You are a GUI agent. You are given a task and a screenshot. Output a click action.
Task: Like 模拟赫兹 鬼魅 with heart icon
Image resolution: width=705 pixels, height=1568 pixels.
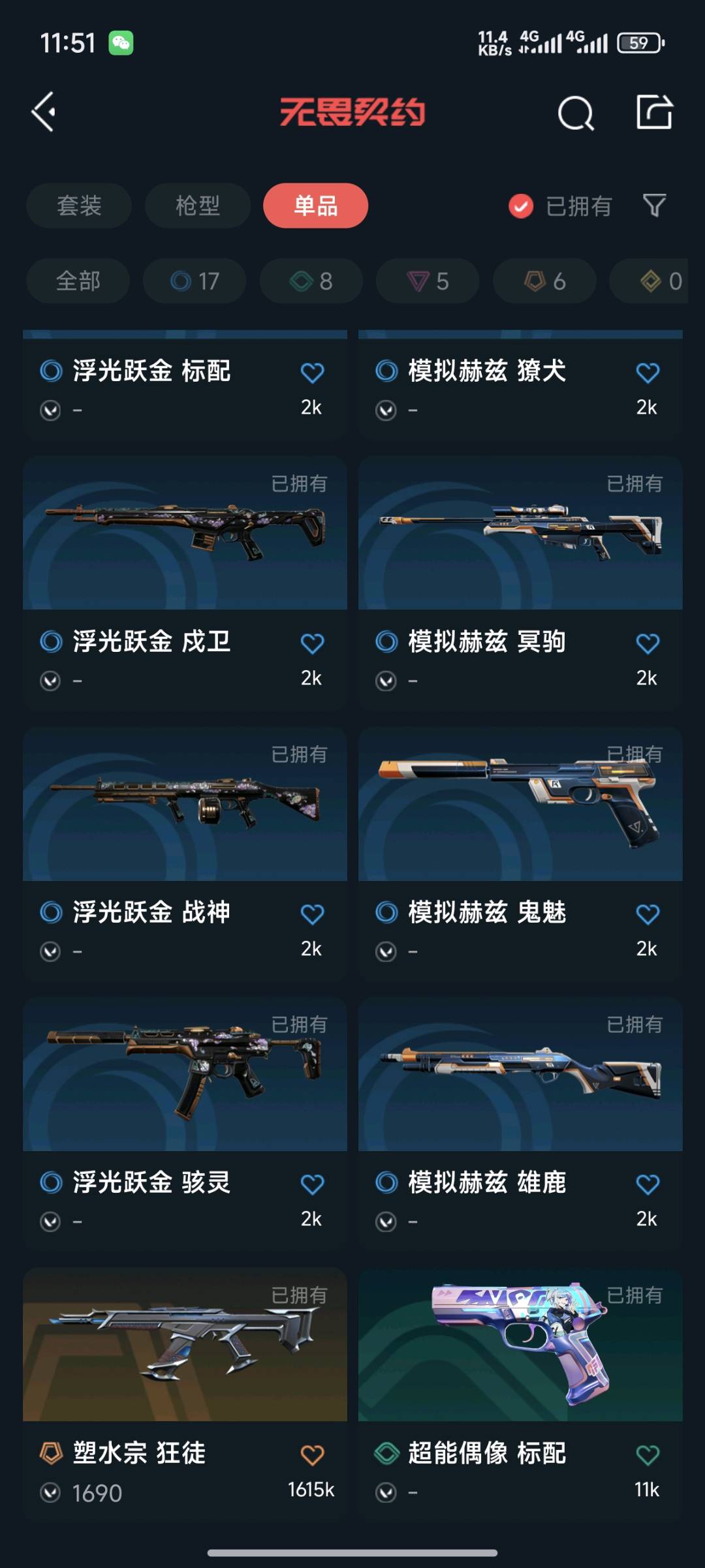[x=648, y=914]
